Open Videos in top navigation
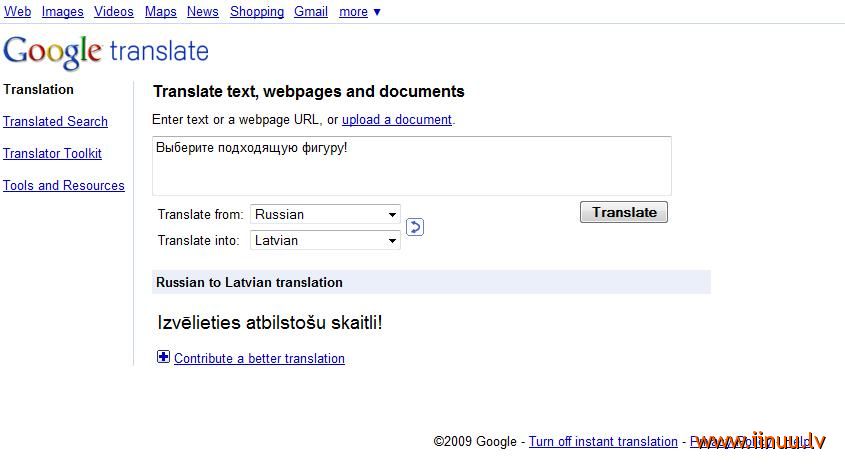 [114, 11]
